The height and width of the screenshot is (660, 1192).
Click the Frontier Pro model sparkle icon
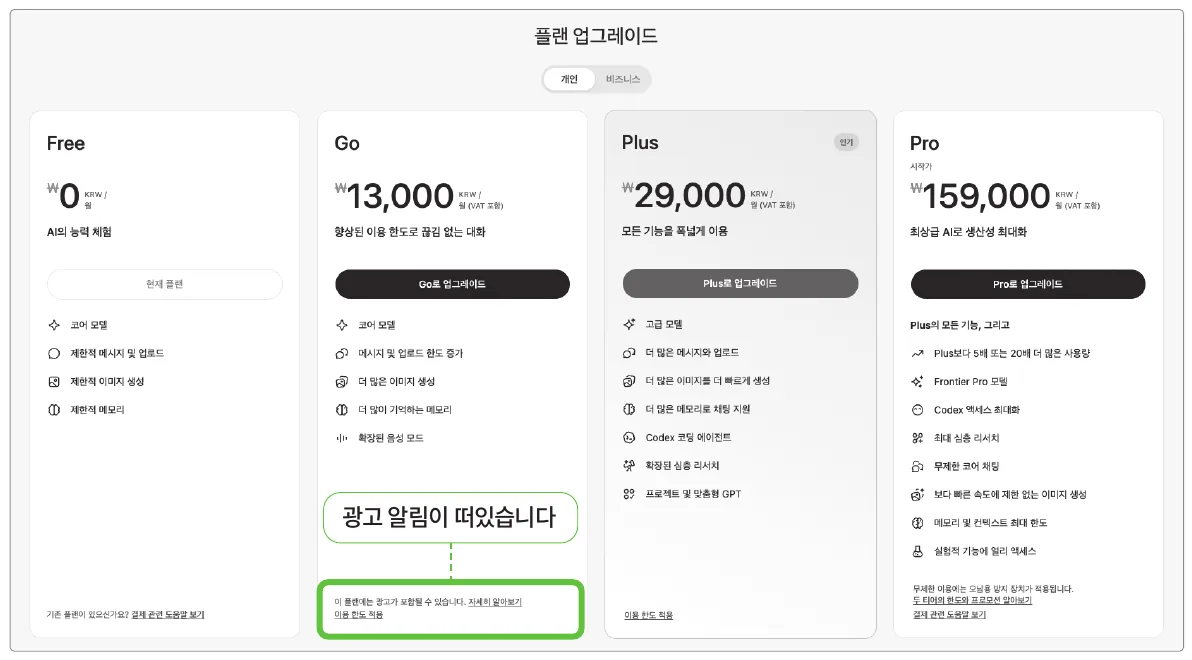pyautogui.click(x=918, y=382)
